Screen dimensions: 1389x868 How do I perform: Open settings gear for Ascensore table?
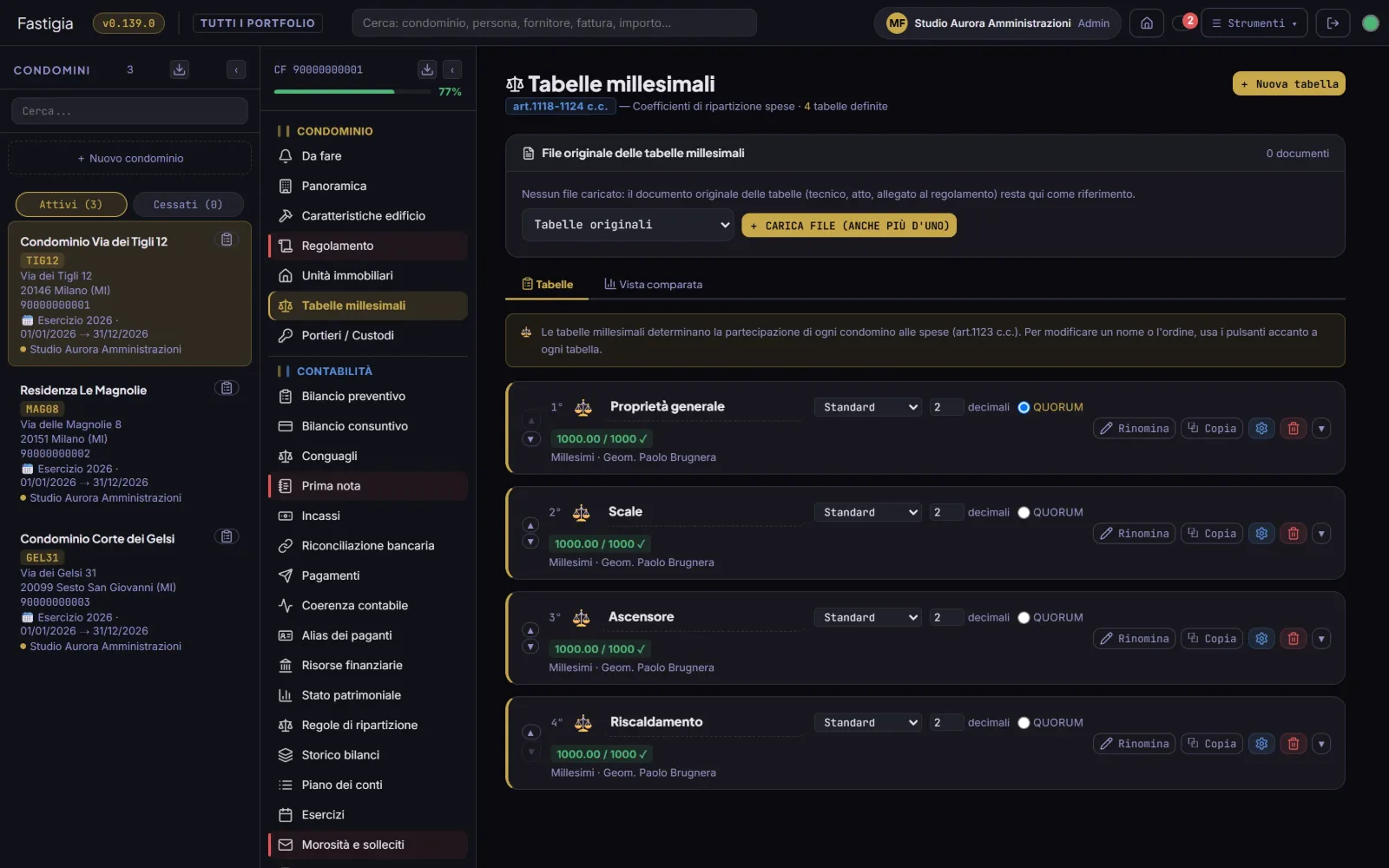1261,639
